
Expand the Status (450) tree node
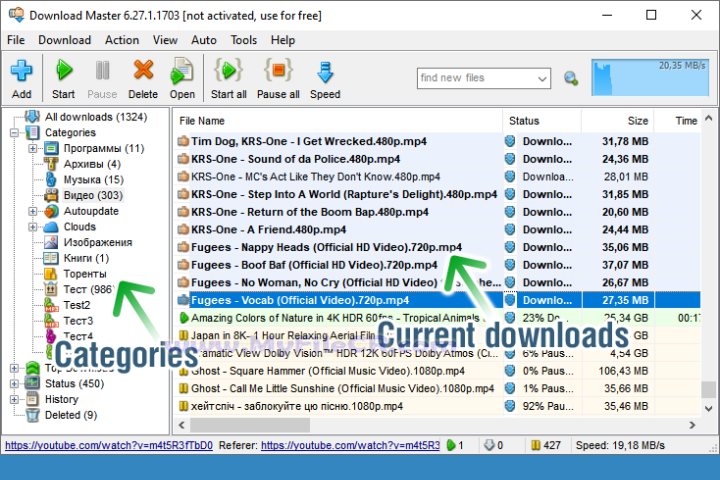coord(14,384)
